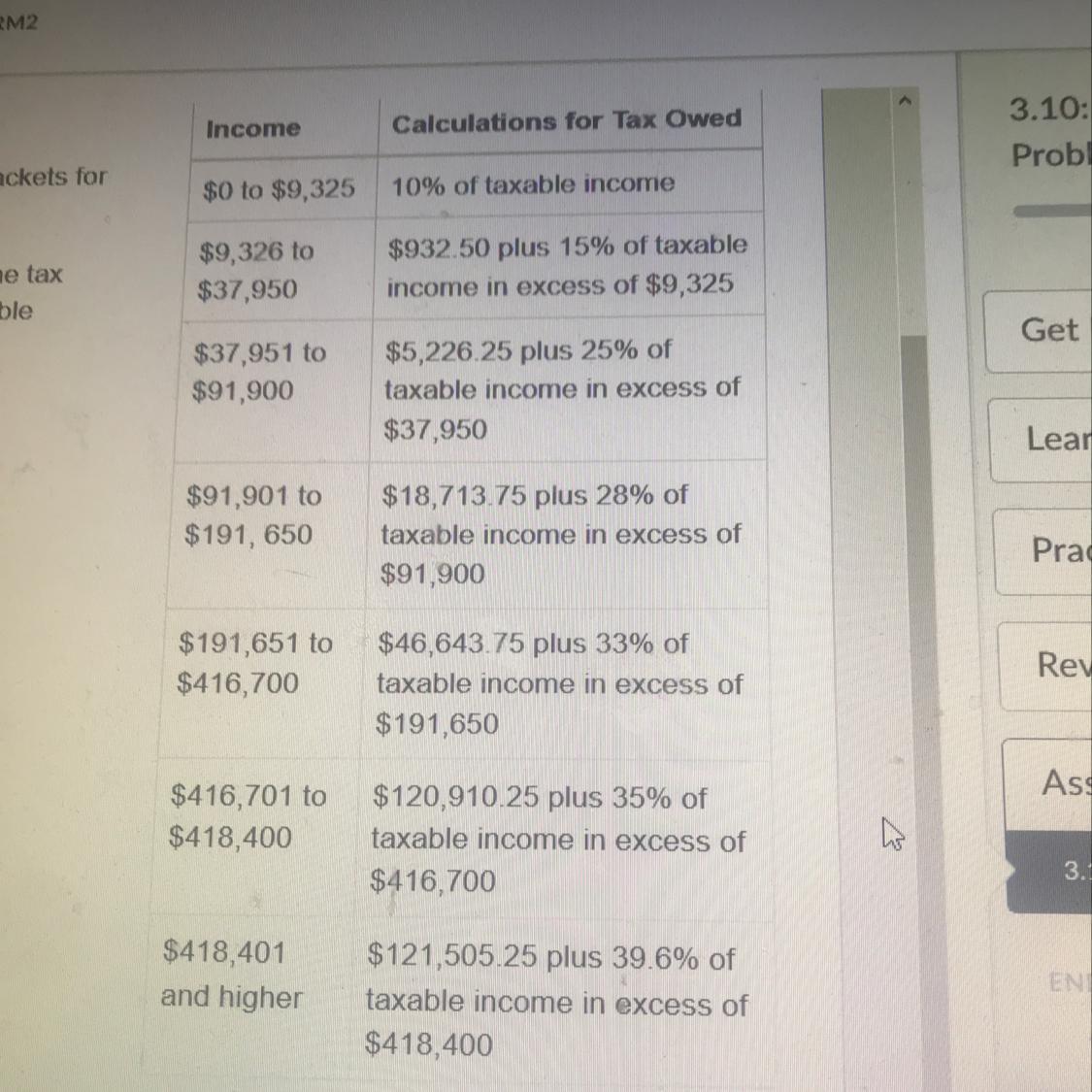The width and height of the screenshot is (1092, 1092).
Task: Click the Calculations for Tax Owed header
Action: tap(567, 120)
